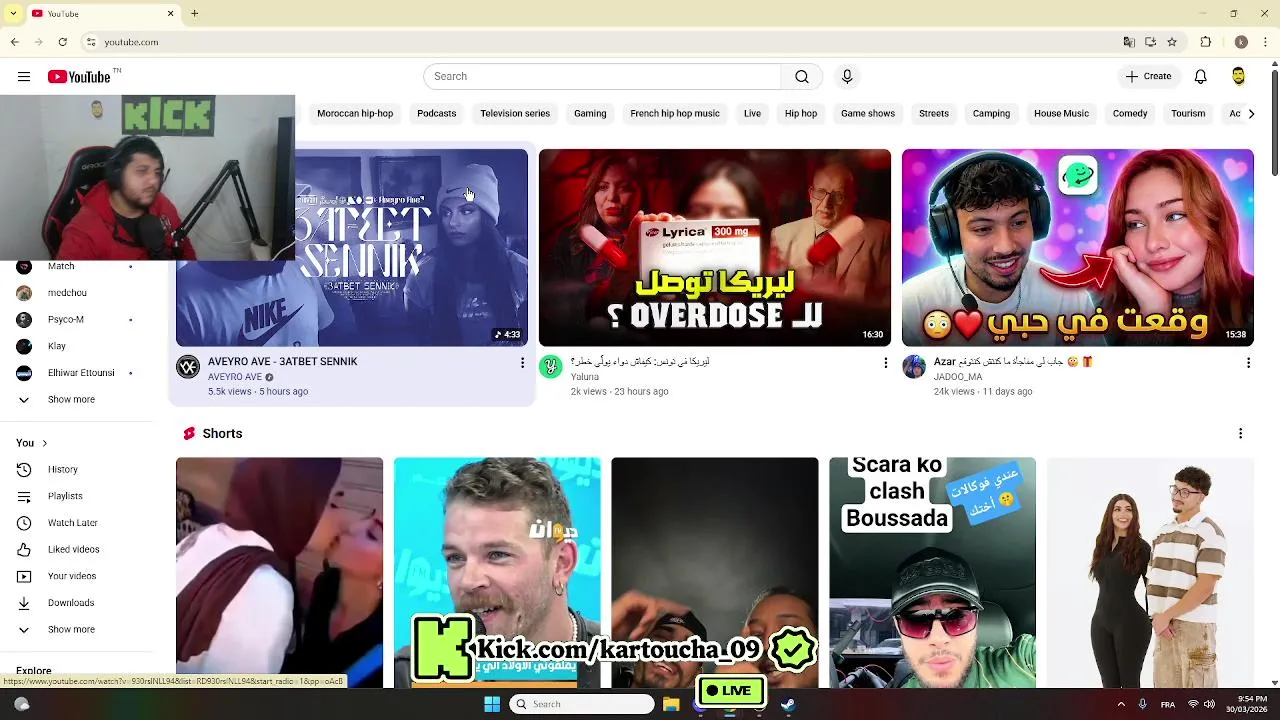Viewport: 1280px width, 720px height.
Task: Open the Scara ko clash Boussada short
Action: point(932,572)
